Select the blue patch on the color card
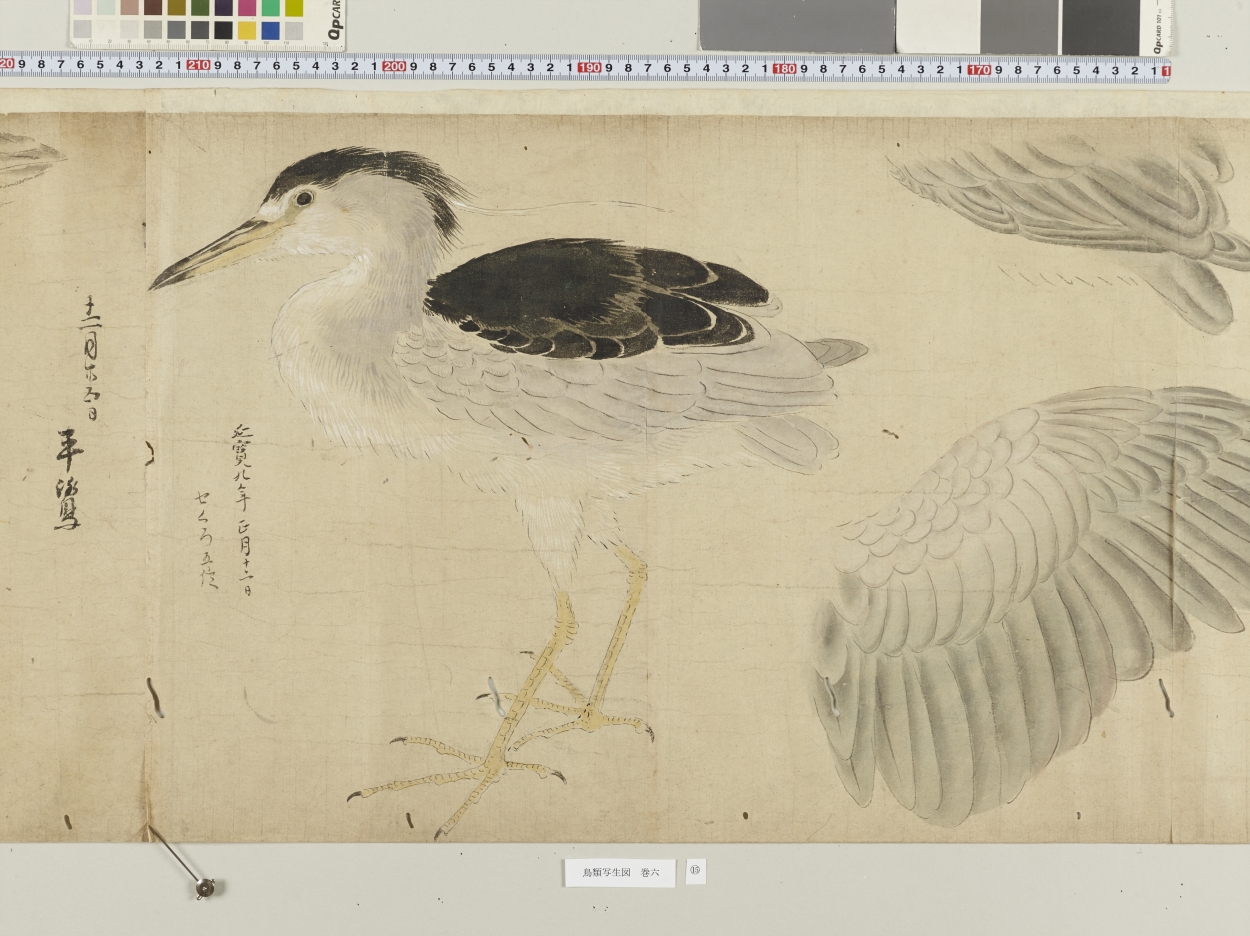This screenshot has height=936, width=1250. pyautogui.click(x=270, y=30)
